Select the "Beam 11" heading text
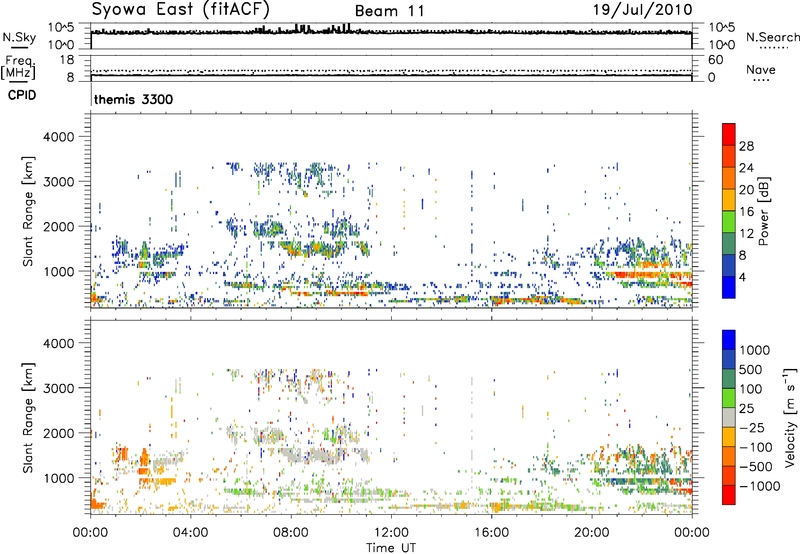 [x=389, y=11]
